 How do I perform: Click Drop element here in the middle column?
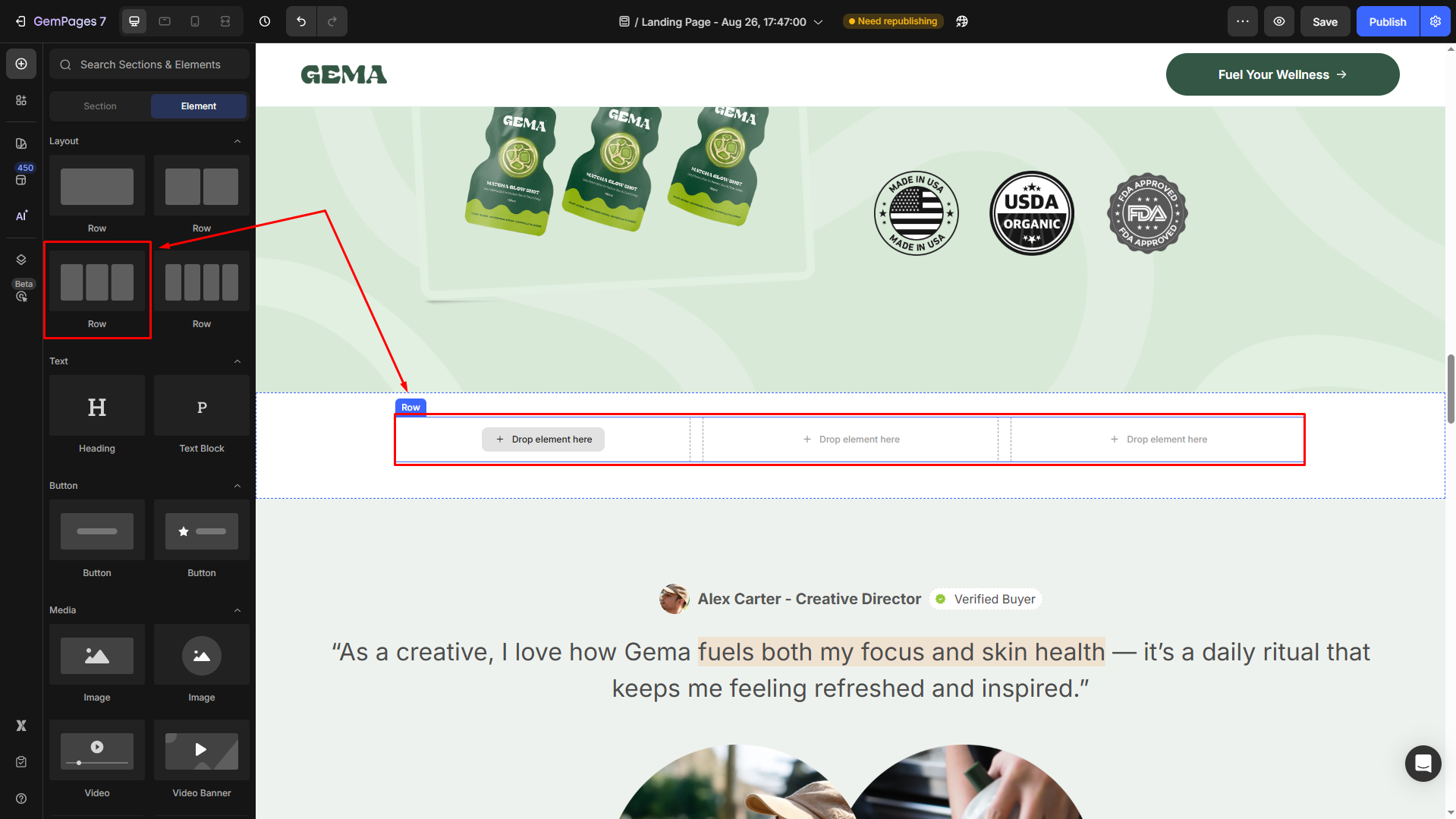[x=851, y=439]
